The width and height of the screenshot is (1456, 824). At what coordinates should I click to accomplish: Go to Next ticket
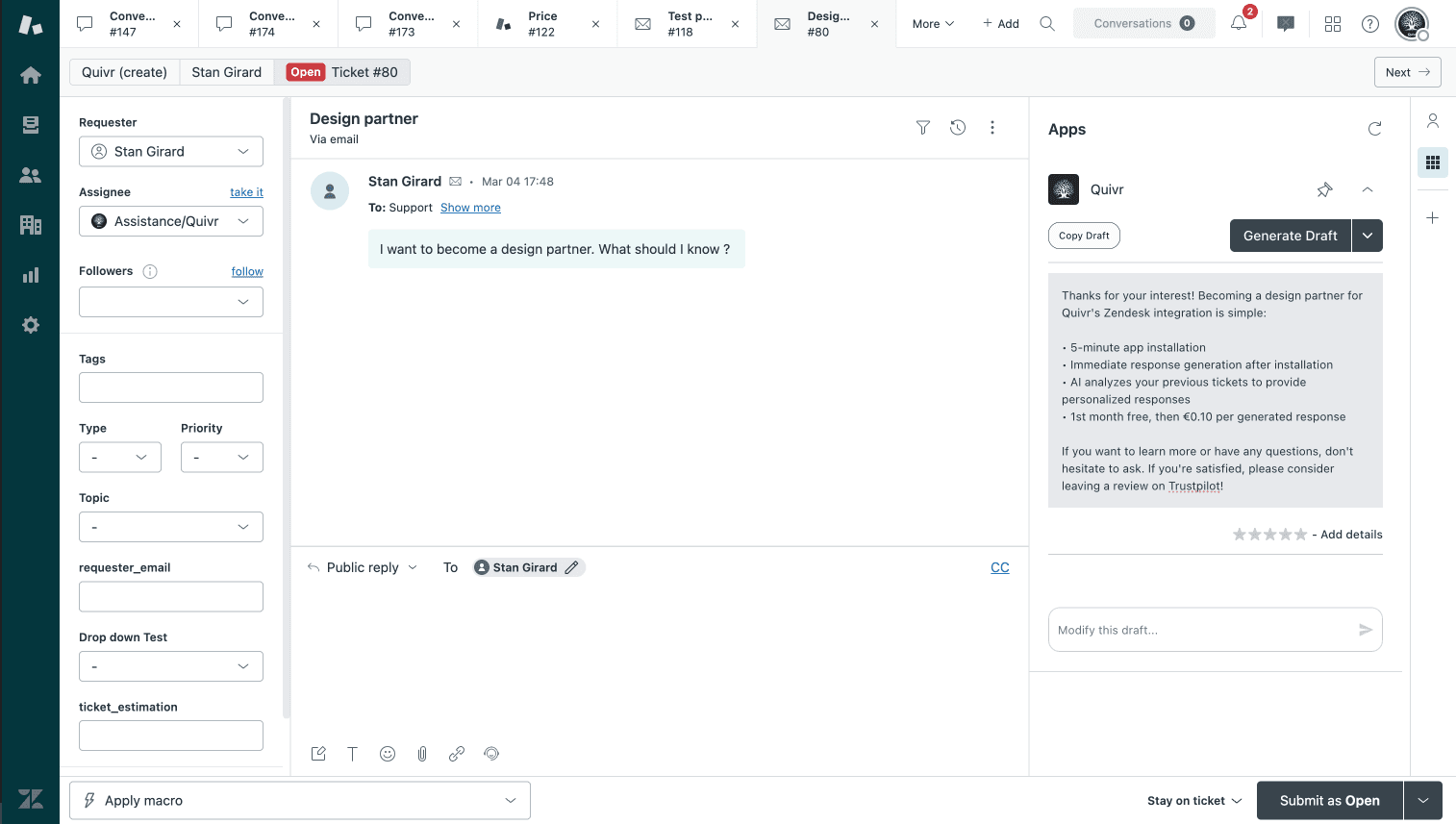[1408, 72]
